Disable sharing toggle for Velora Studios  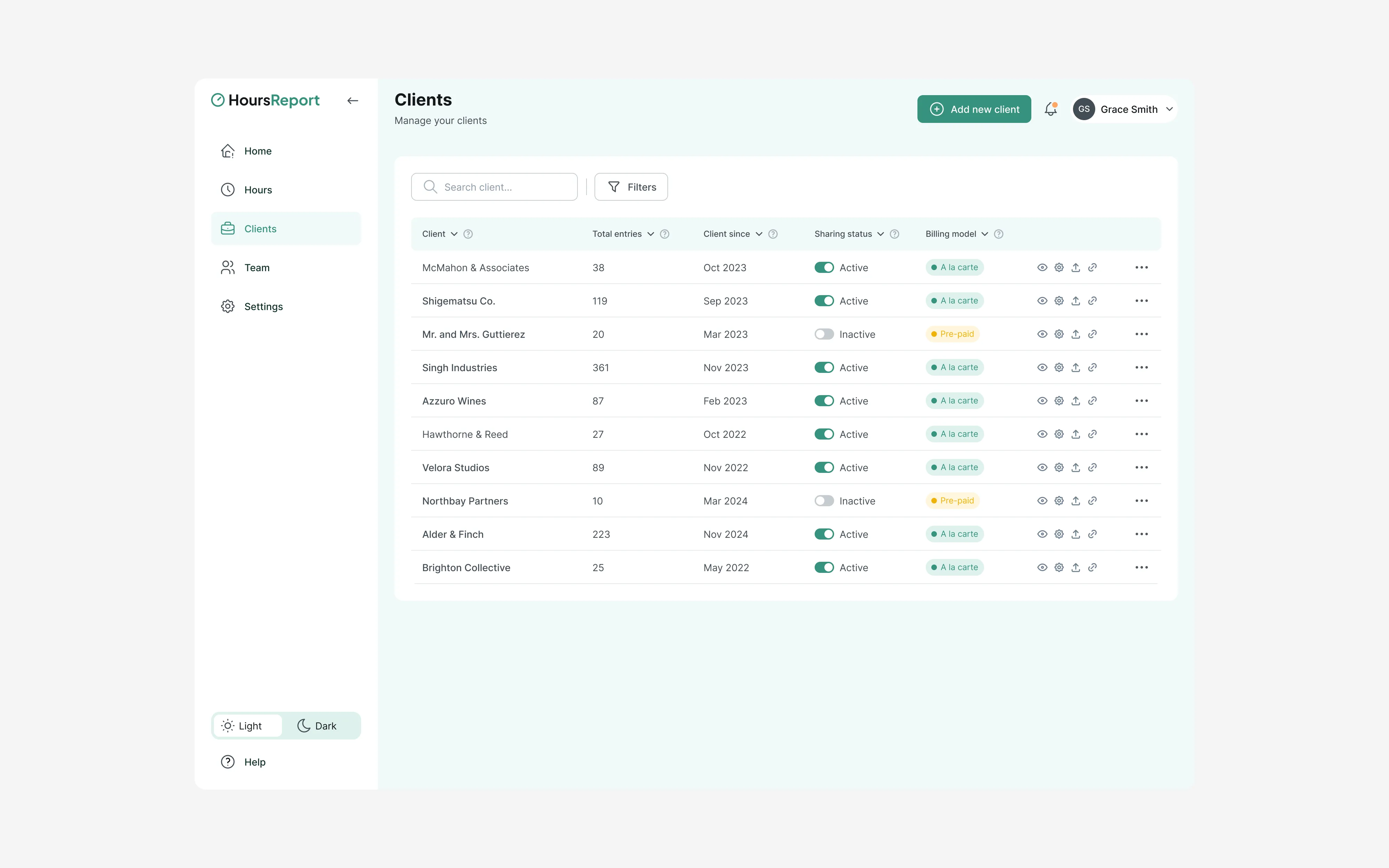click(824, 467)
